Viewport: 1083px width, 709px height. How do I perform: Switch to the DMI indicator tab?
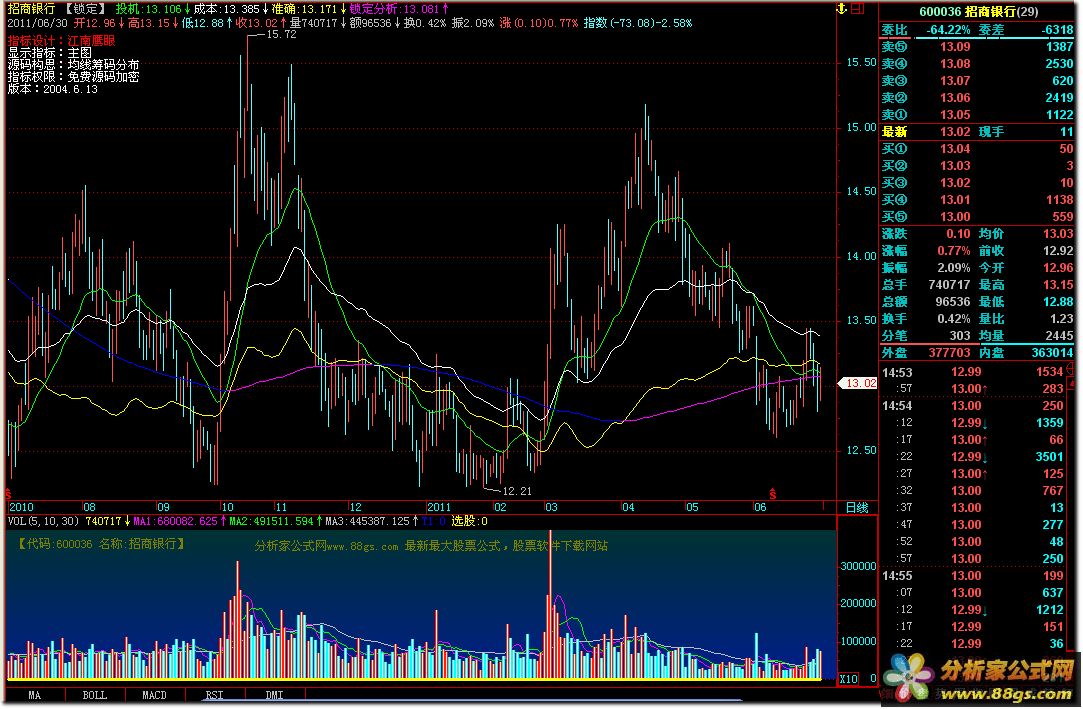coord(274,695)
